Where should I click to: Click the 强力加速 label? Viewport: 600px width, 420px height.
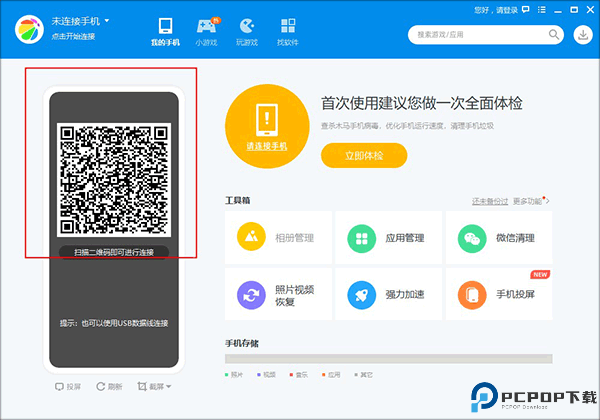click(405, 294)
